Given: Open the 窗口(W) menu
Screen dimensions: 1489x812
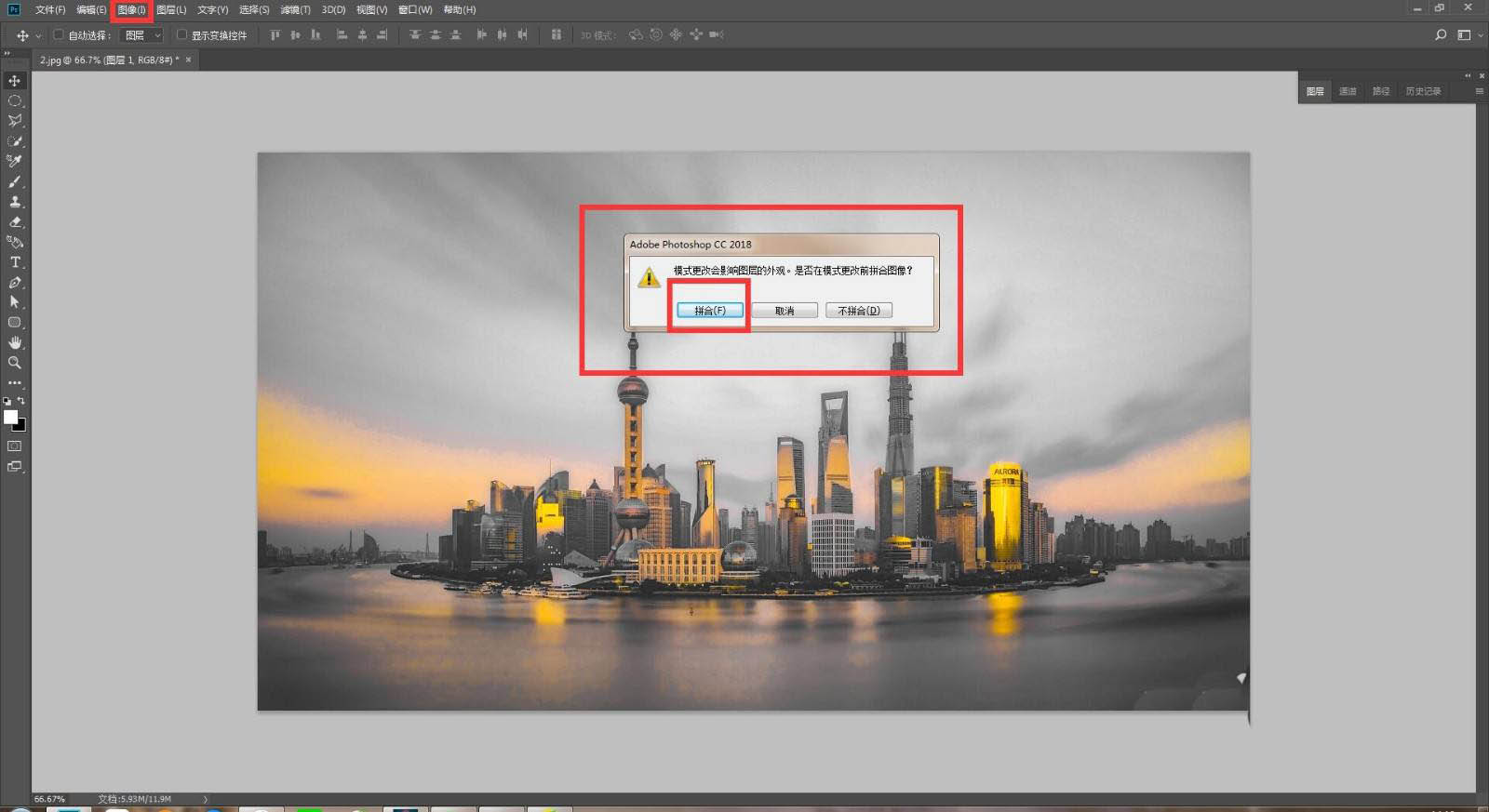Looking at the screenshot, I should click(x=415, y=9).
